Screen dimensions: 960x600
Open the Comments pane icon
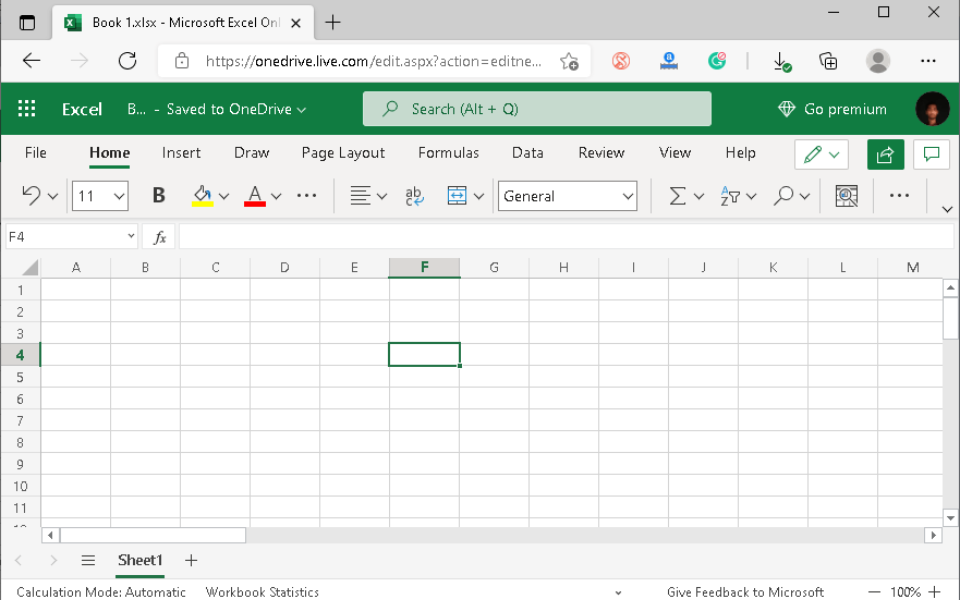pos(931,154)
